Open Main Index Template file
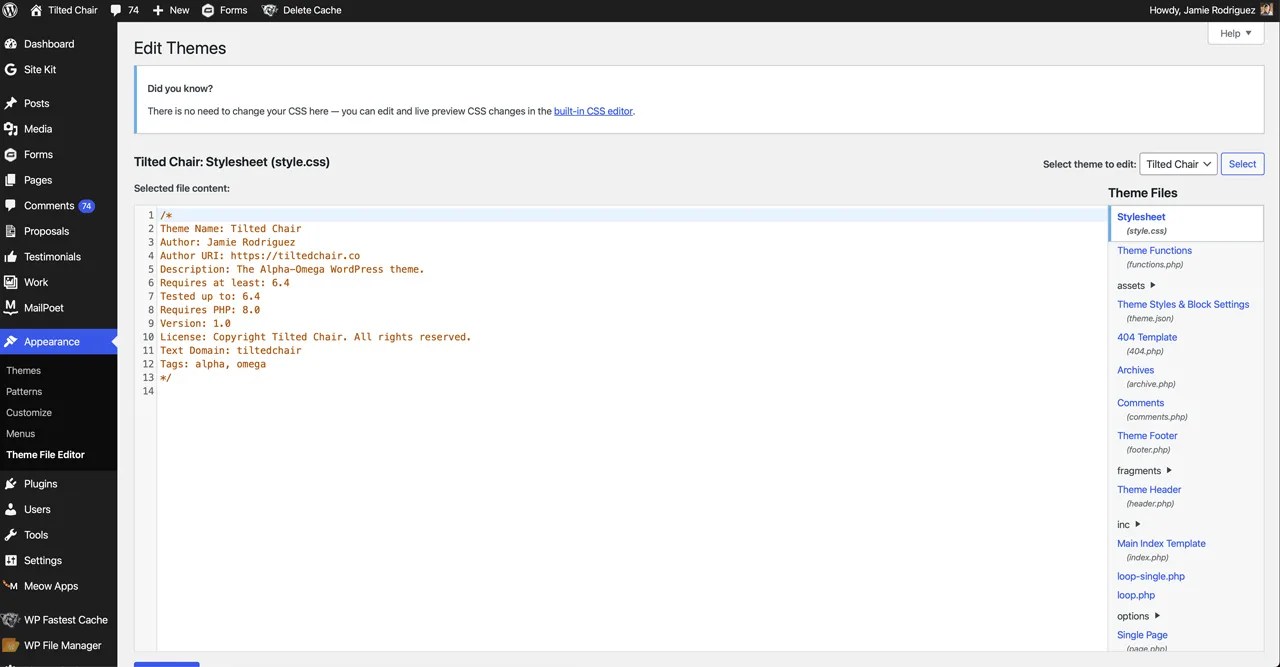This screenshot has height=667, width=1280. 1161,544
